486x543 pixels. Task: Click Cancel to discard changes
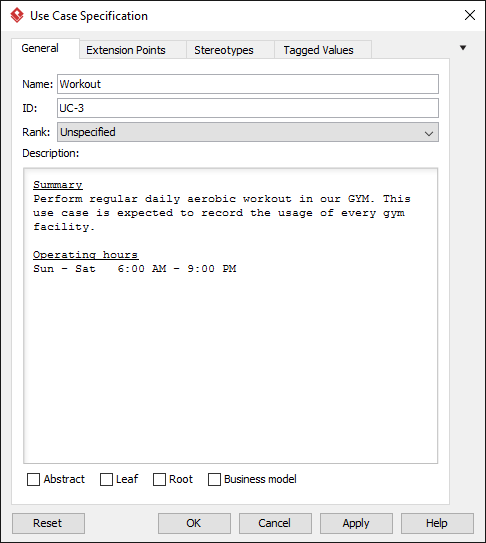[275, 523]
